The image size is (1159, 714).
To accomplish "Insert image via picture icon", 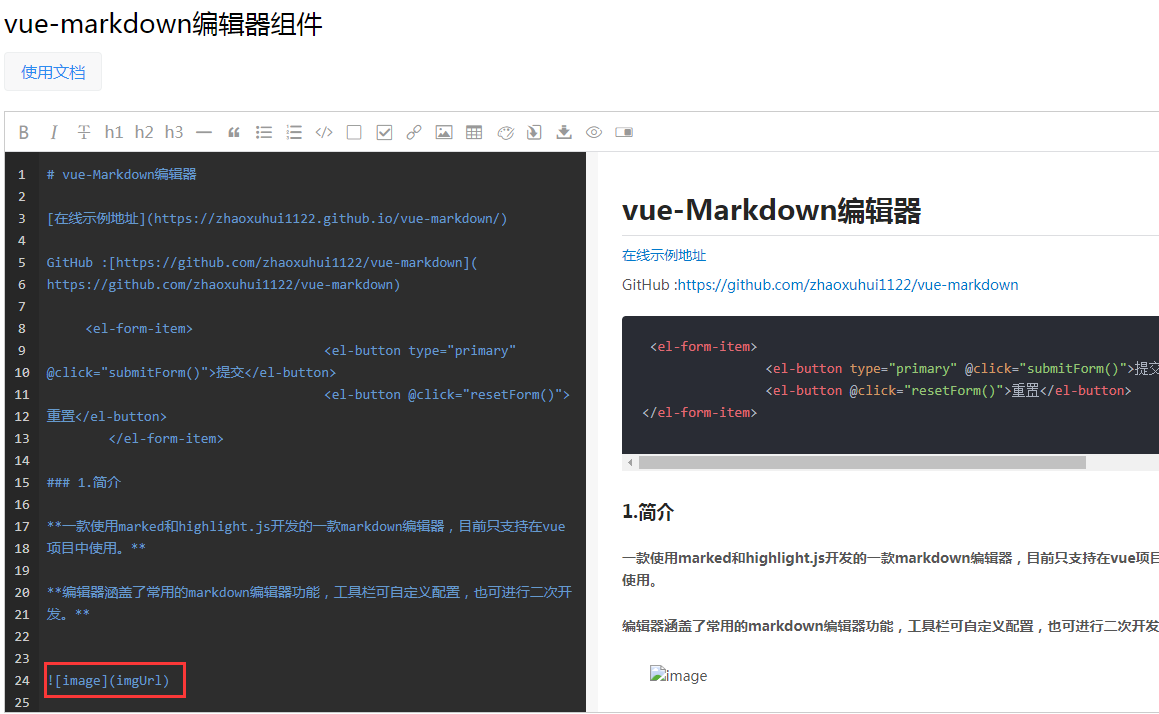I will coord(443,132).
